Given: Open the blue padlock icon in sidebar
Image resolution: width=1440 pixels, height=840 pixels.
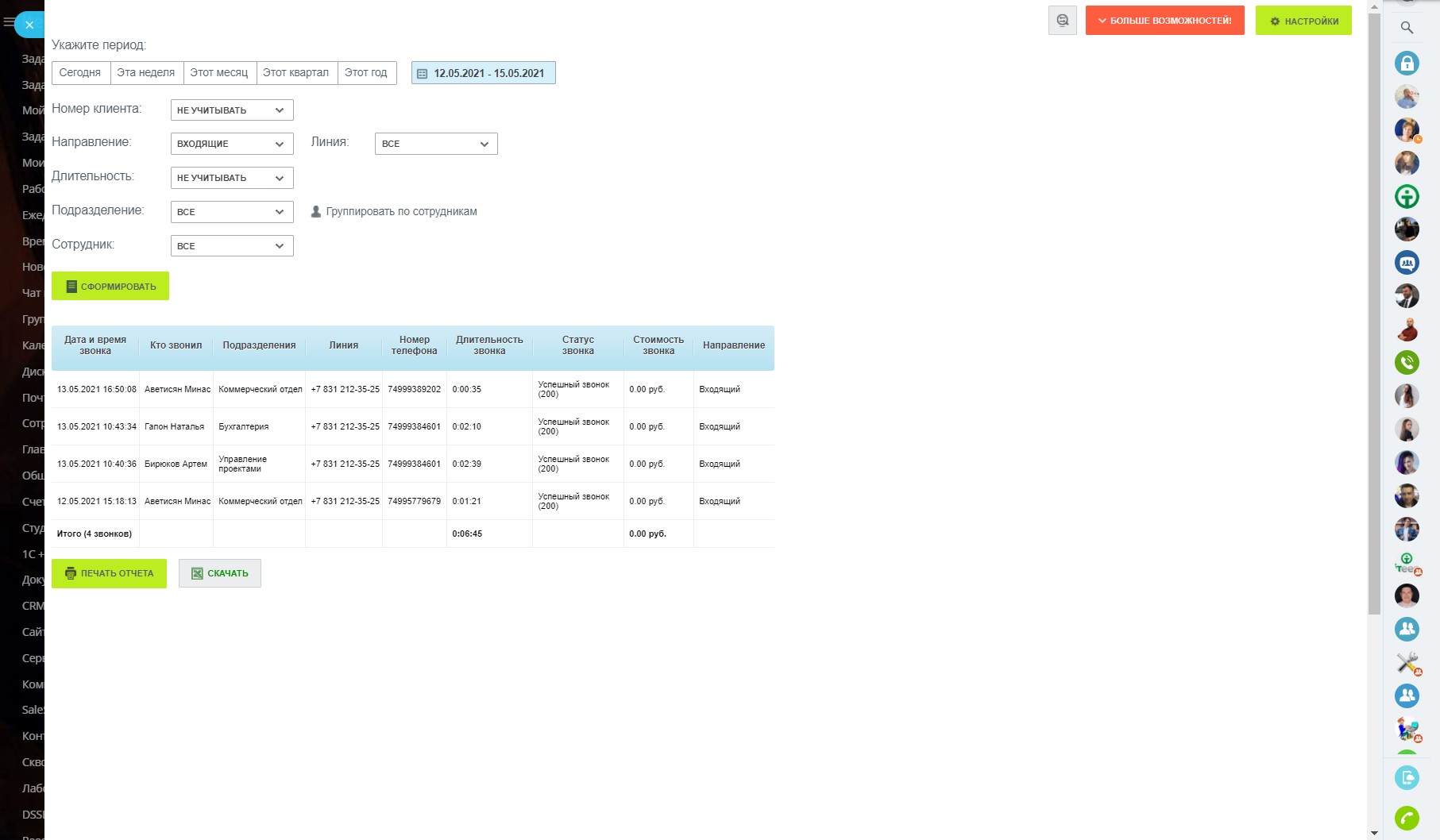Looking at the screenshot, I should pos(1407,64).
